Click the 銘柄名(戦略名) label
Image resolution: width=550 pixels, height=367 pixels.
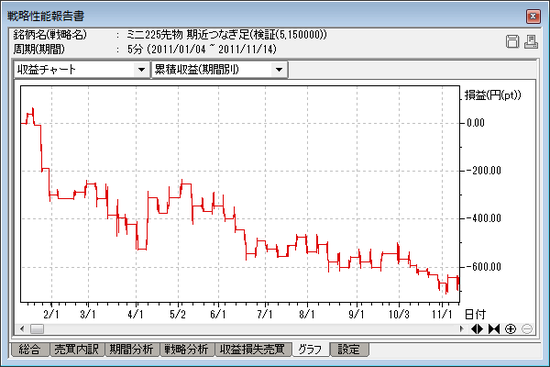[x=50, y=35]
